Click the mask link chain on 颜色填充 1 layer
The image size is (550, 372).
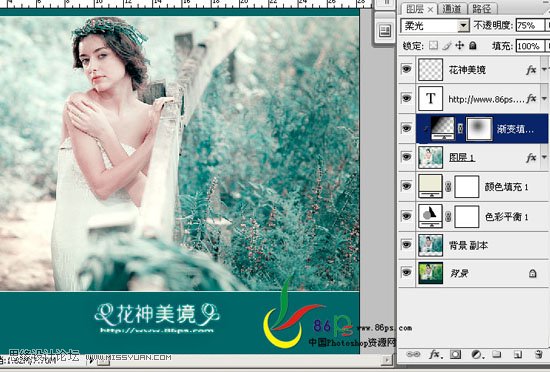(x=448, y=187)
